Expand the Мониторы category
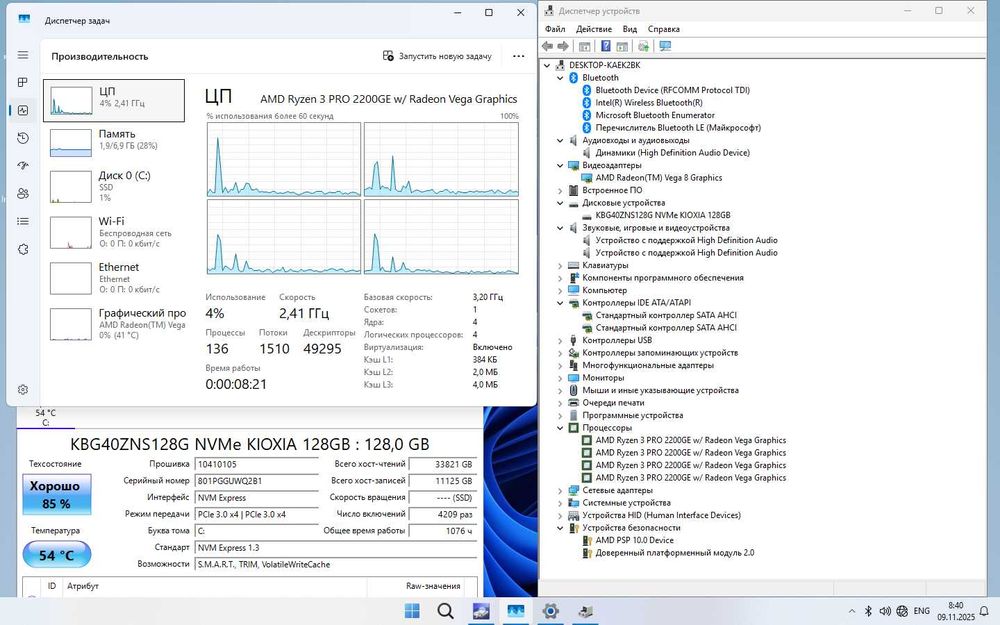Viewport: 1000px width, 625px height. 560,378
